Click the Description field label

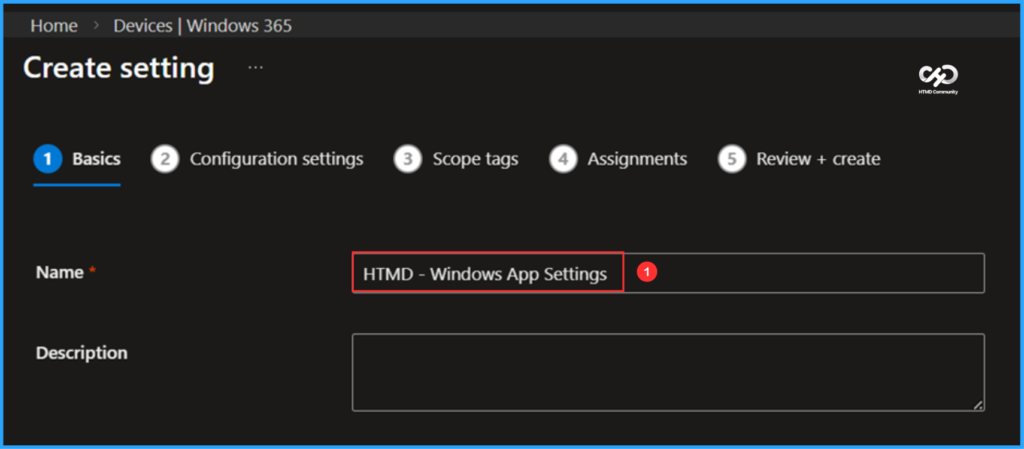click(x=82, y=353)
